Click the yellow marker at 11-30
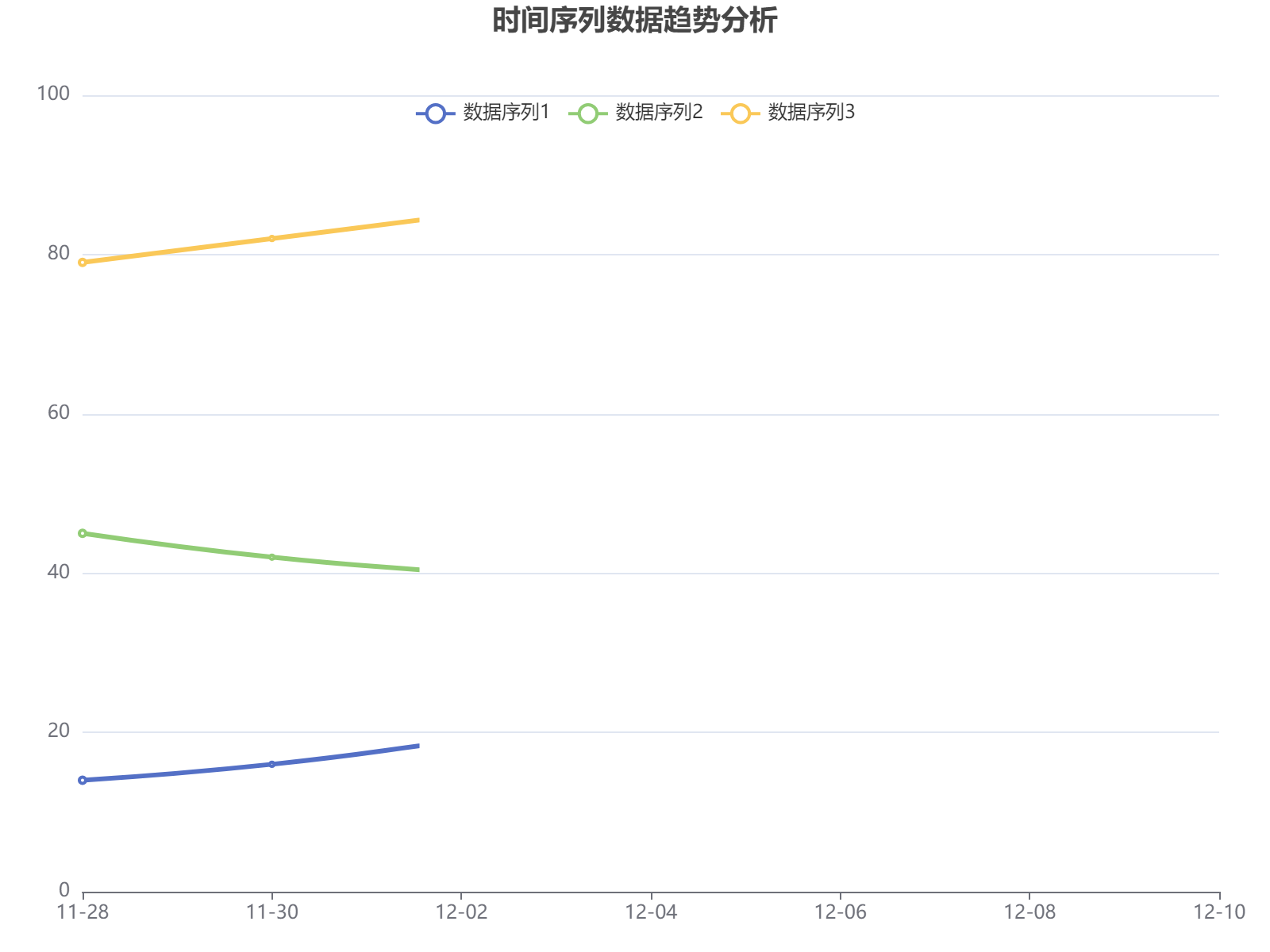Viewport: 1270px width, 952px height. coord(271,237)
